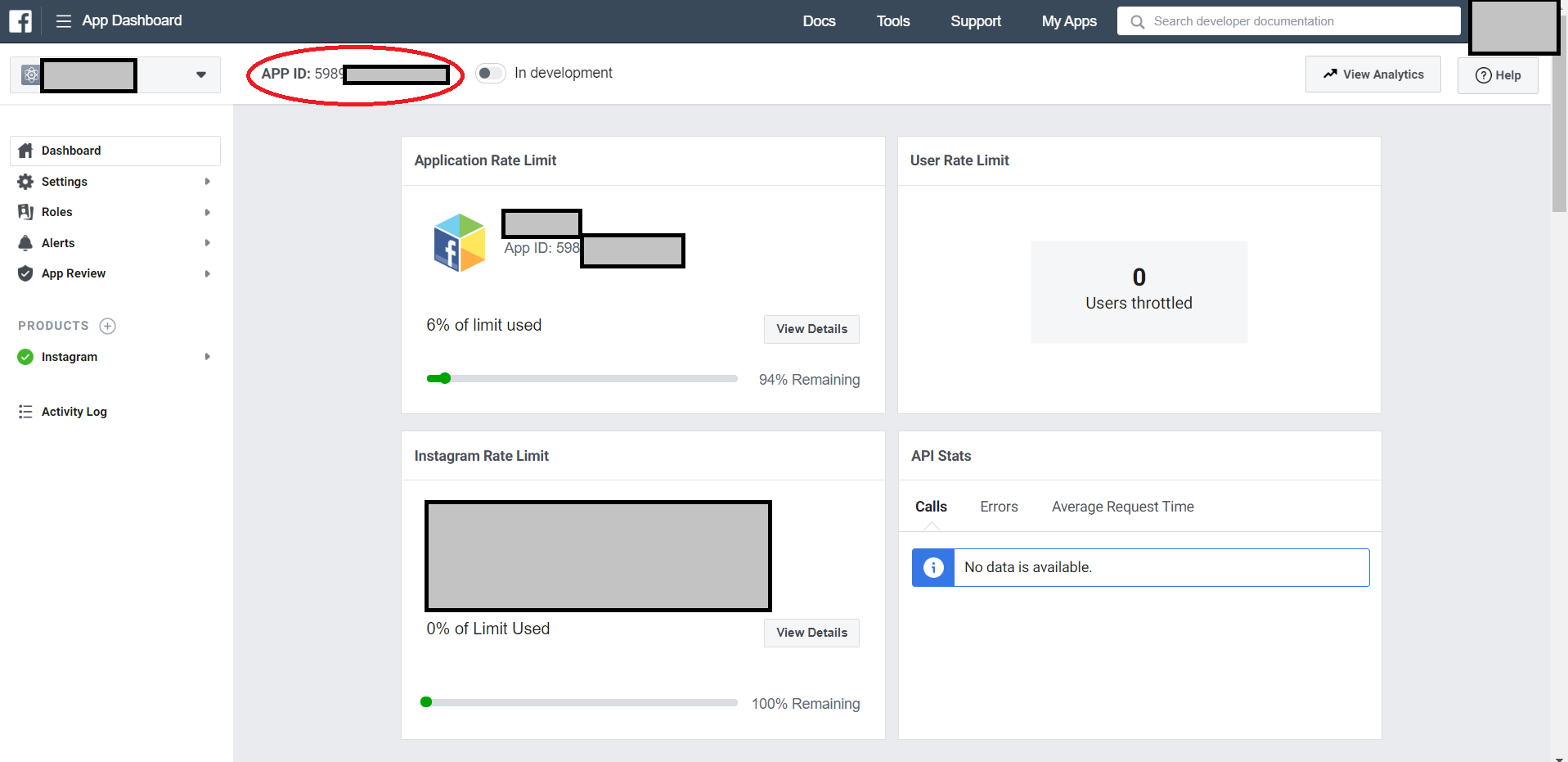Click the 'No data is available.' message

click(1028, 567)
